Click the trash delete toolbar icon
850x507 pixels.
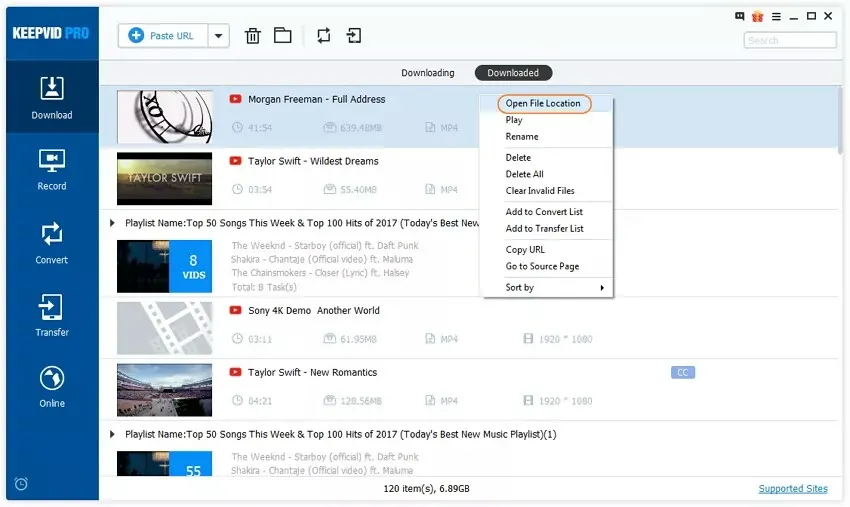pyautogui.click(x=253, y=36)
